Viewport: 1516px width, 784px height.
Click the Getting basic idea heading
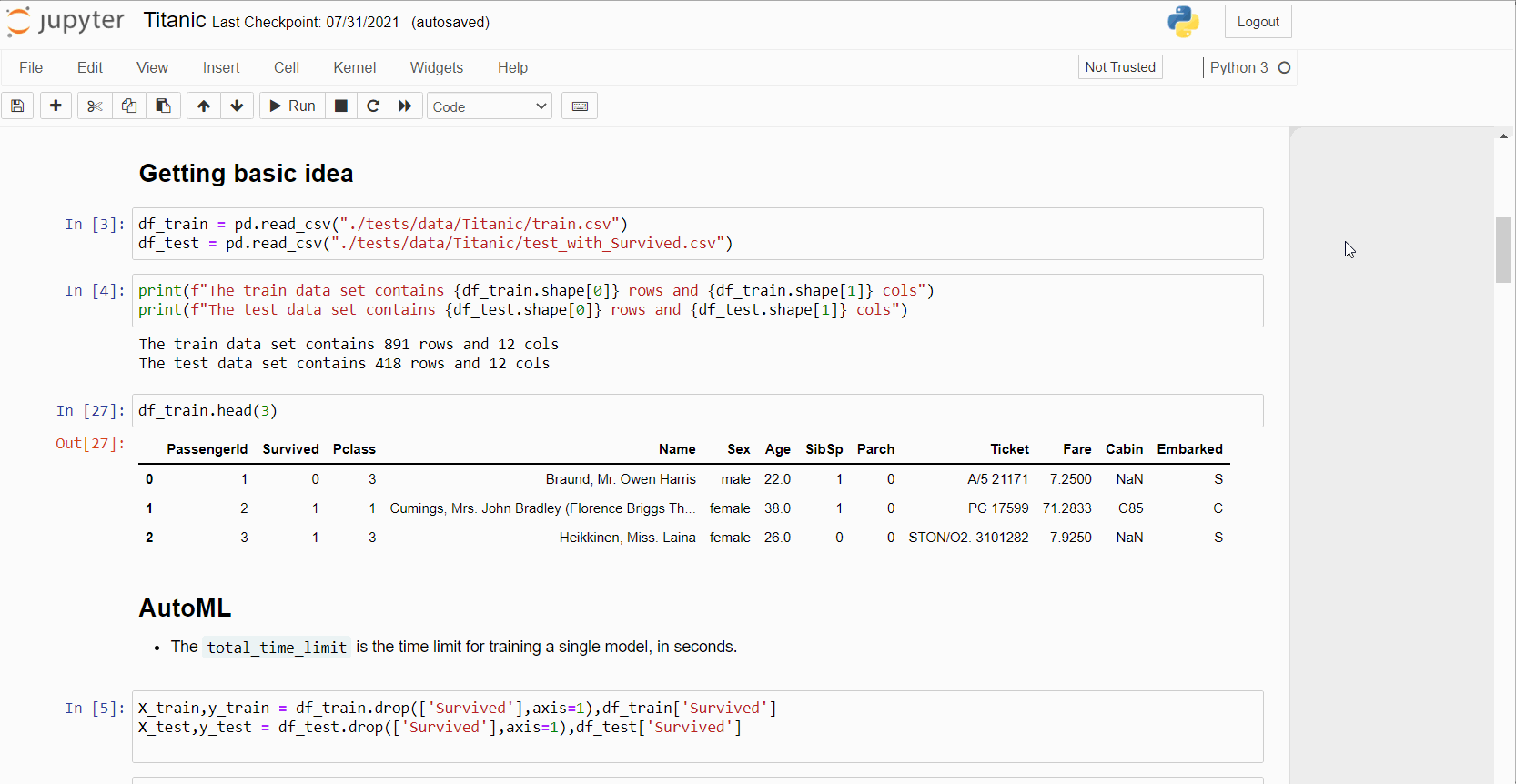coord(246,174)
